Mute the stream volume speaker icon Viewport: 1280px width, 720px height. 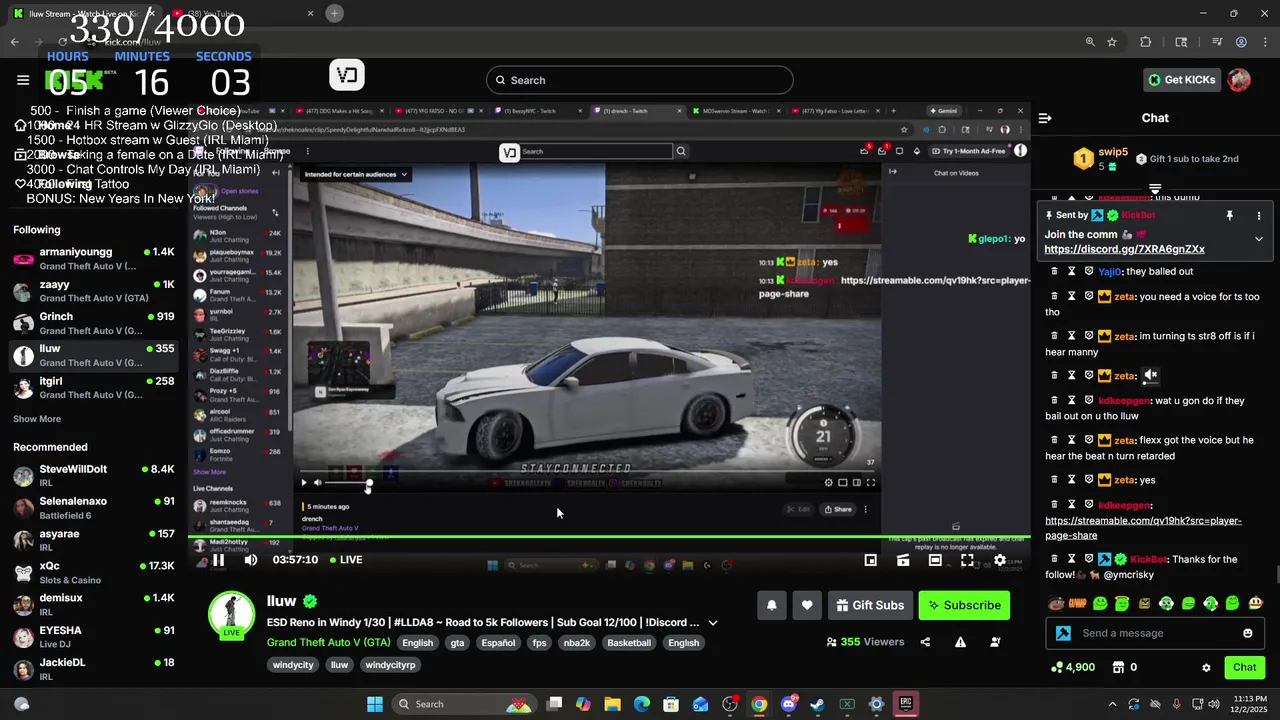coord(251,560)
